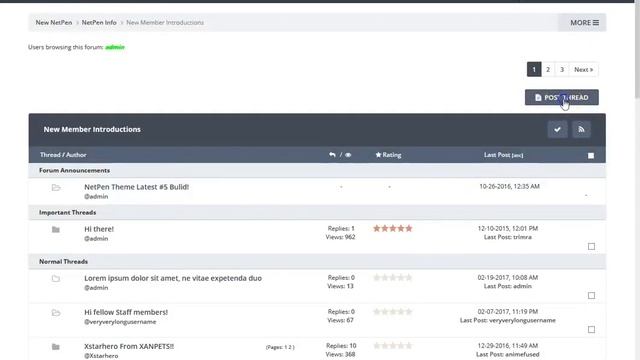Click the Forum Announcements section label
The image size is (640, 360).
[x=74, y=170]
